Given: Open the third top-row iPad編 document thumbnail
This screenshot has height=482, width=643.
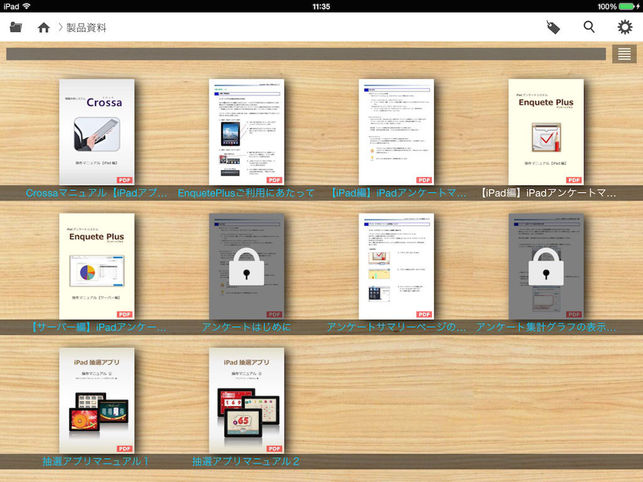Looking at the screenshot, I should [396, 132].
